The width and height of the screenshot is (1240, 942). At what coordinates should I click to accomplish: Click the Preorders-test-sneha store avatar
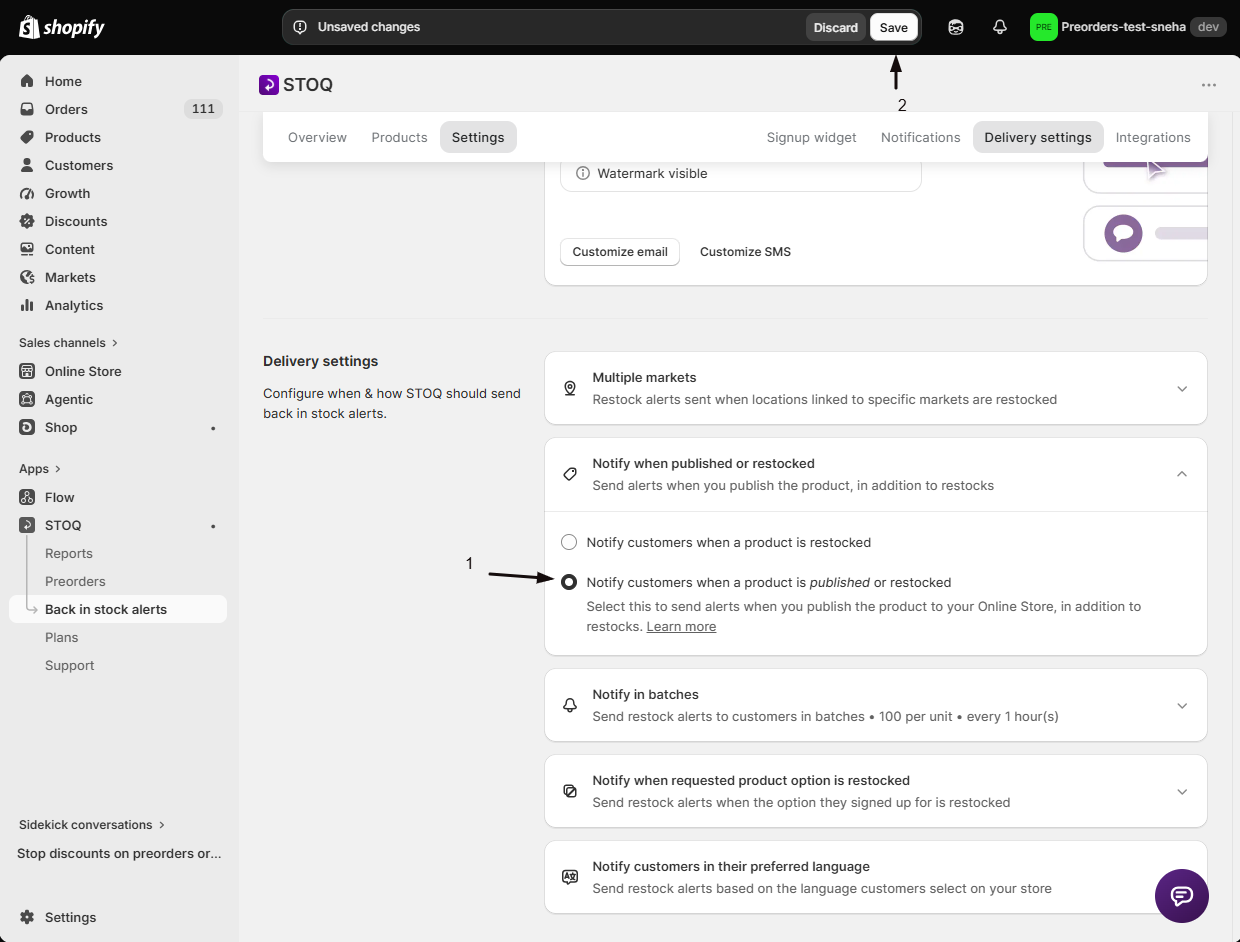coord(1043,27)
